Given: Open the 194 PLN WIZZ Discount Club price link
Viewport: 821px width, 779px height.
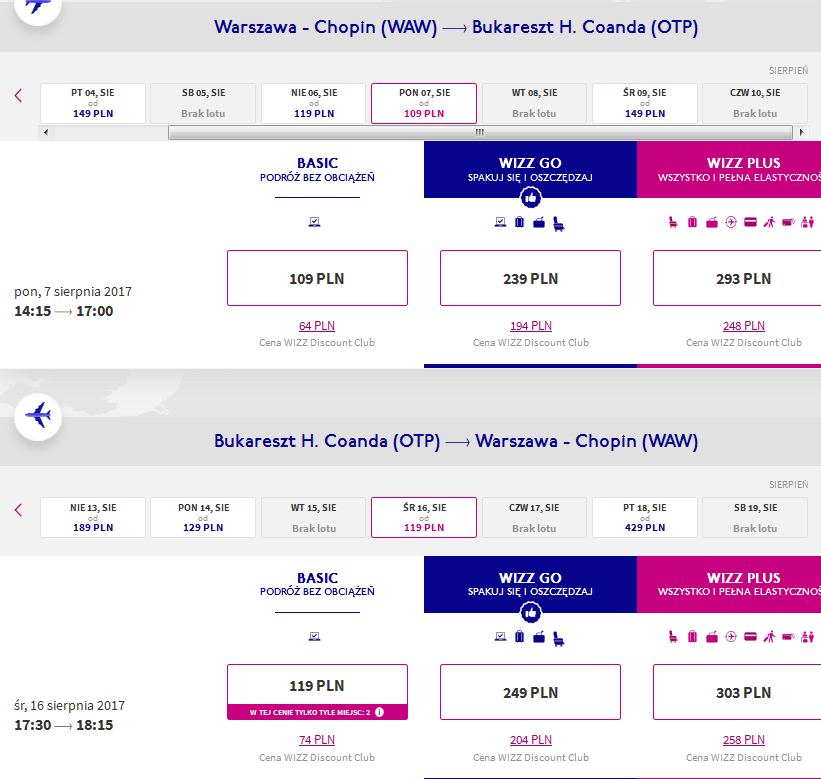Looking at the screenshot, I should (x=531, y=326).
